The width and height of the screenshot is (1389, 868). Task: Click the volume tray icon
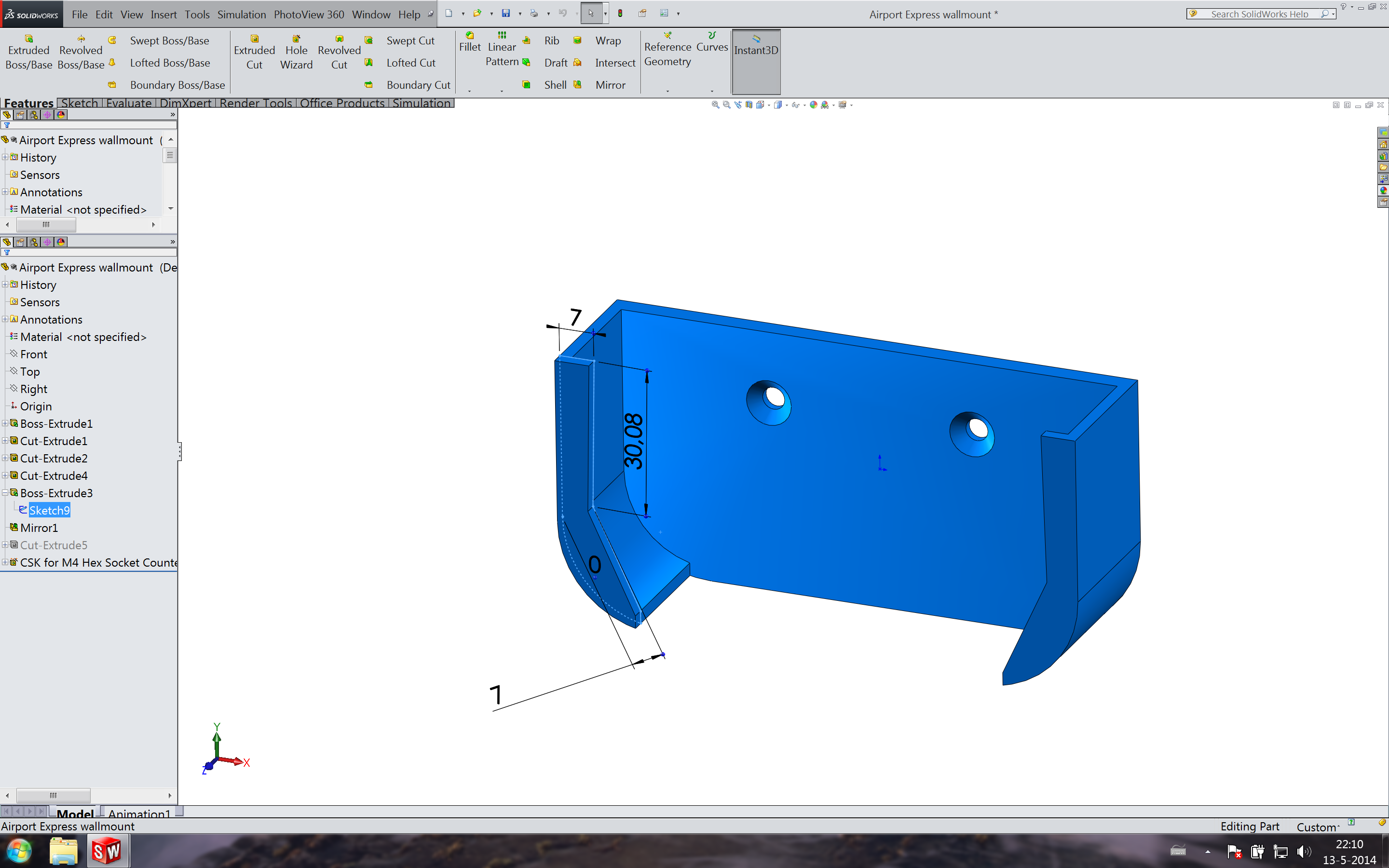pyautogui.click(x=1304, y=852)
